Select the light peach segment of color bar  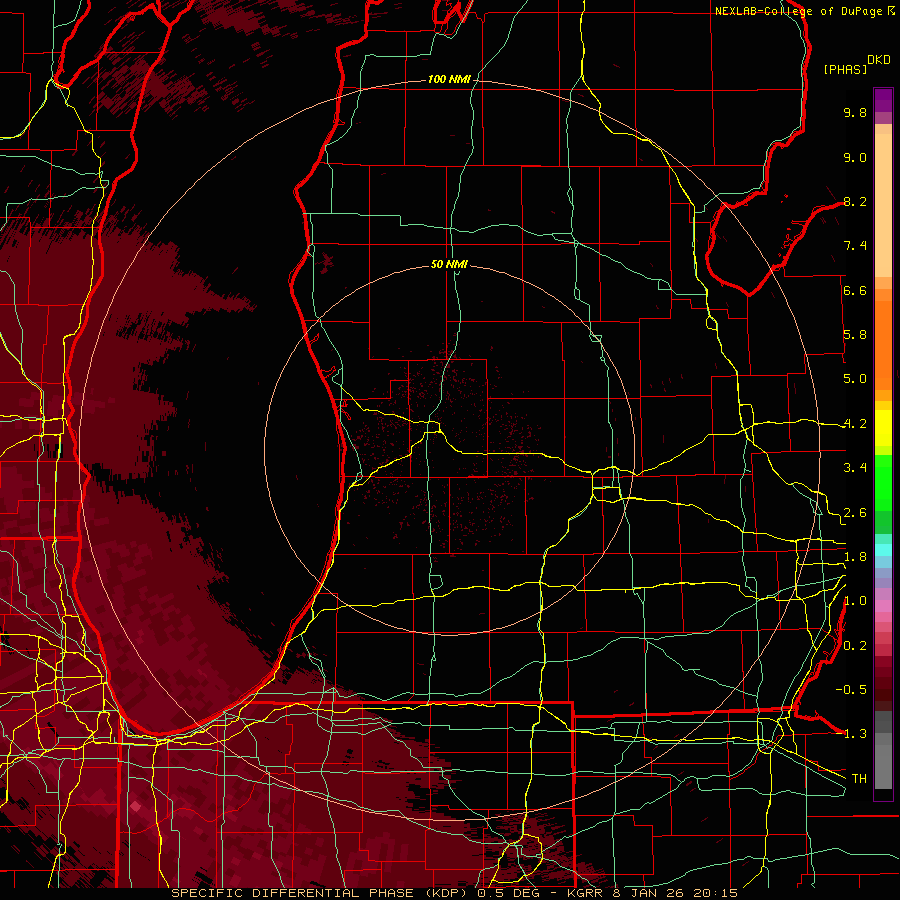coord(883,205)
